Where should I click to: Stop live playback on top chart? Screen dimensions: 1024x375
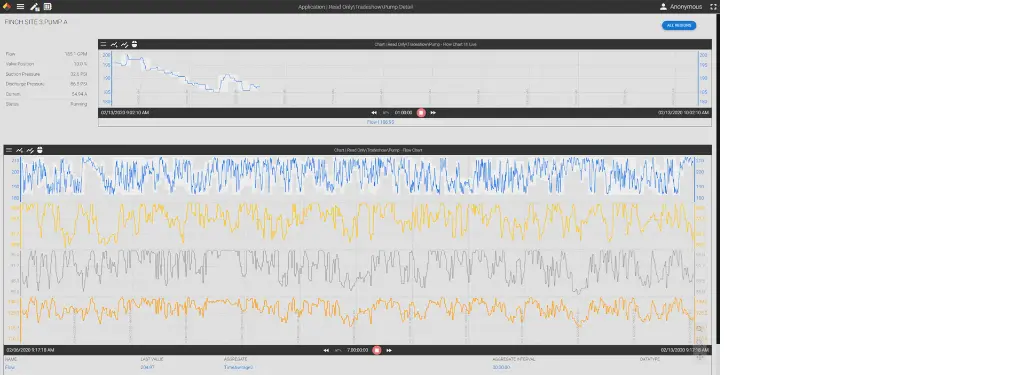(x=421, y=113)
